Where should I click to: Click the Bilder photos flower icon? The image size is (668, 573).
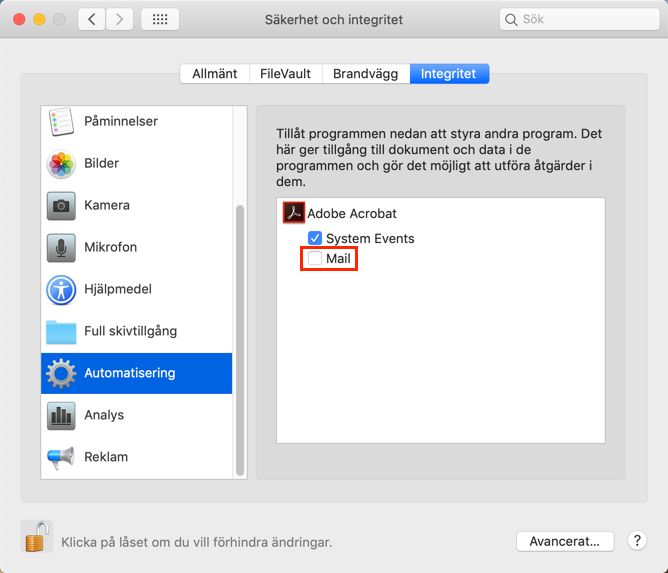pyautogui.click(x=61, y=164)
